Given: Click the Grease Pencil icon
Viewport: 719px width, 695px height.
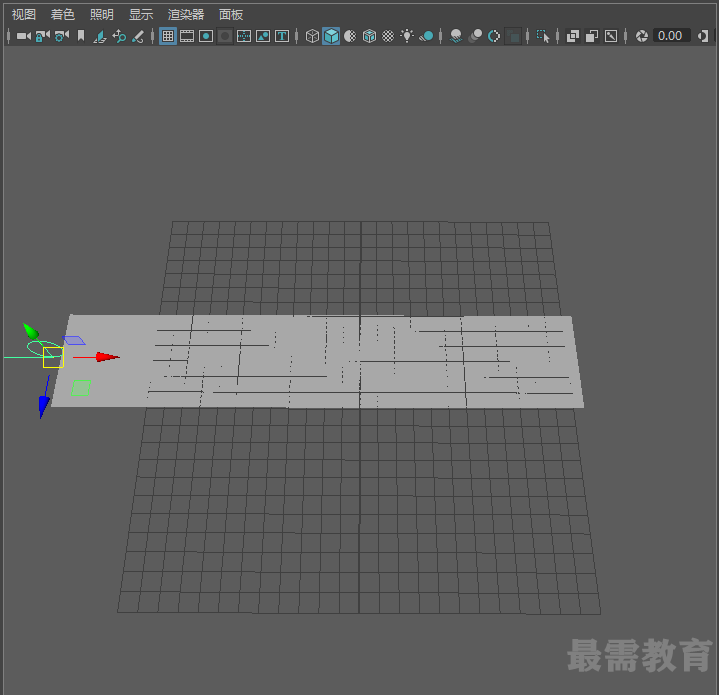Looking at the screenshot, I should [x=138, y=36].
